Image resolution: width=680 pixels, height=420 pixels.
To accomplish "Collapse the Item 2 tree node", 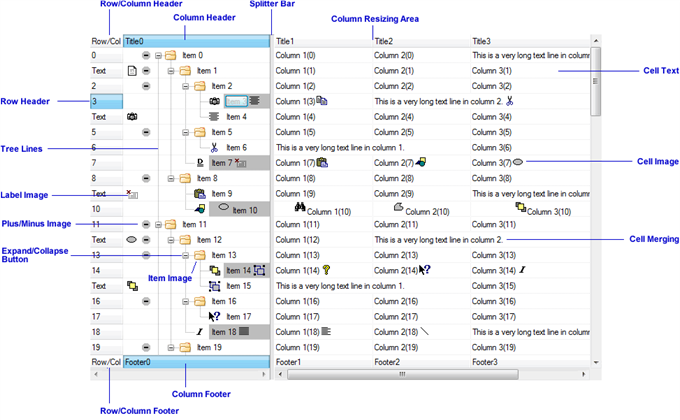I will 186,86.
